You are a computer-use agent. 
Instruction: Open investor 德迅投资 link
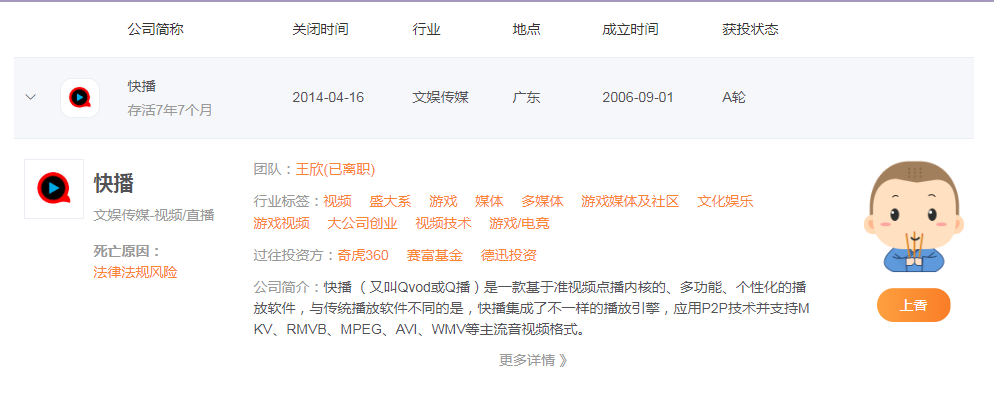(x=508, y=255)
